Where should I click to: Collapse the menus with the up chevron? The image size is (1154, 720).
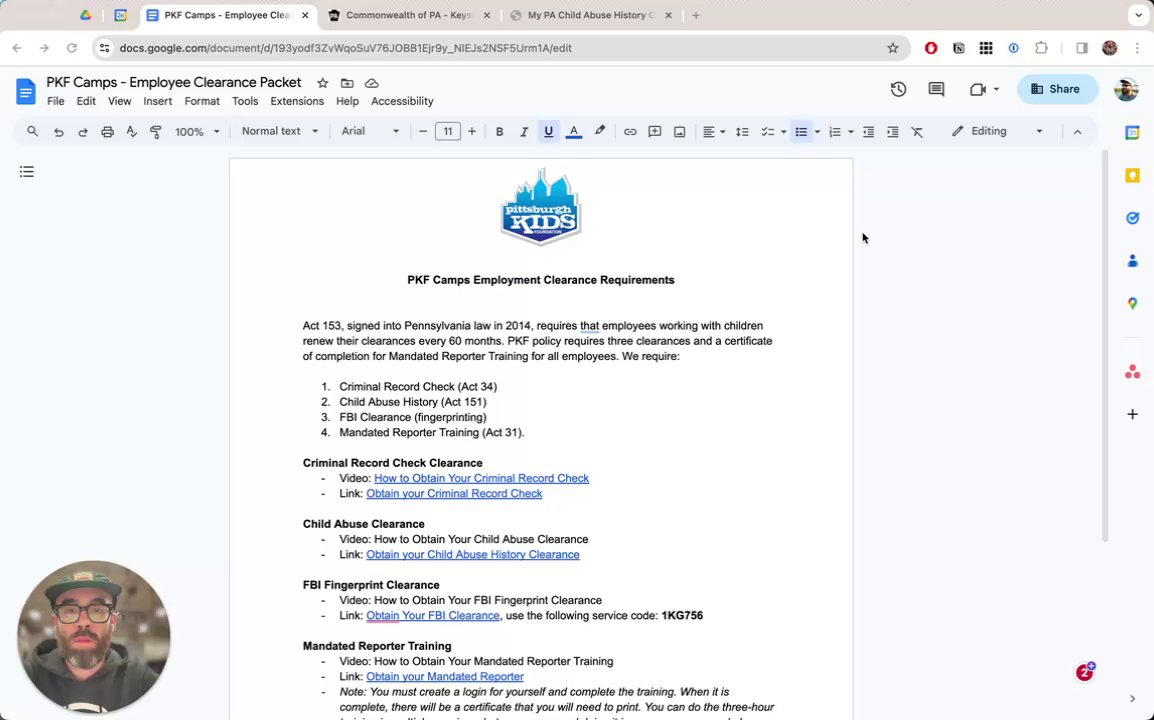1077,132
